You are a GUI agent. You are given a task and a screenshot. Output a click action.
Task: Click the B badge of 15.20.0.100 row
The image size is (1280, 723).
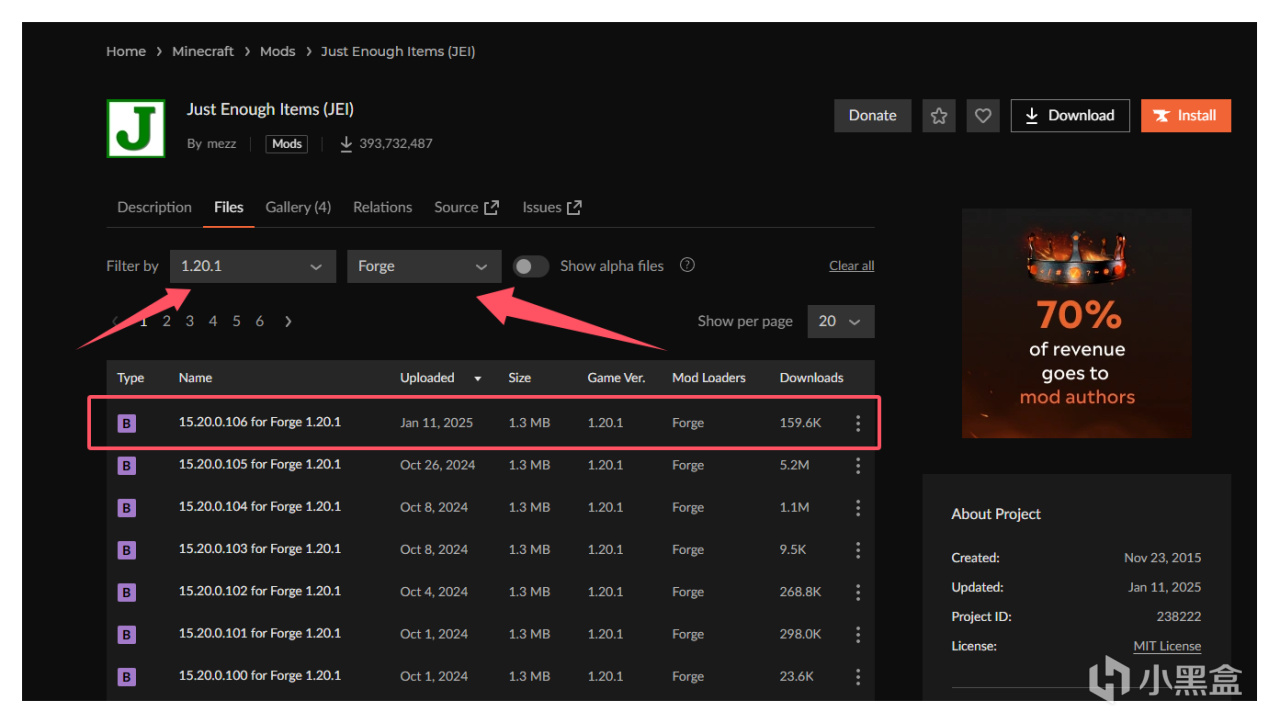(x=126, y=677)
